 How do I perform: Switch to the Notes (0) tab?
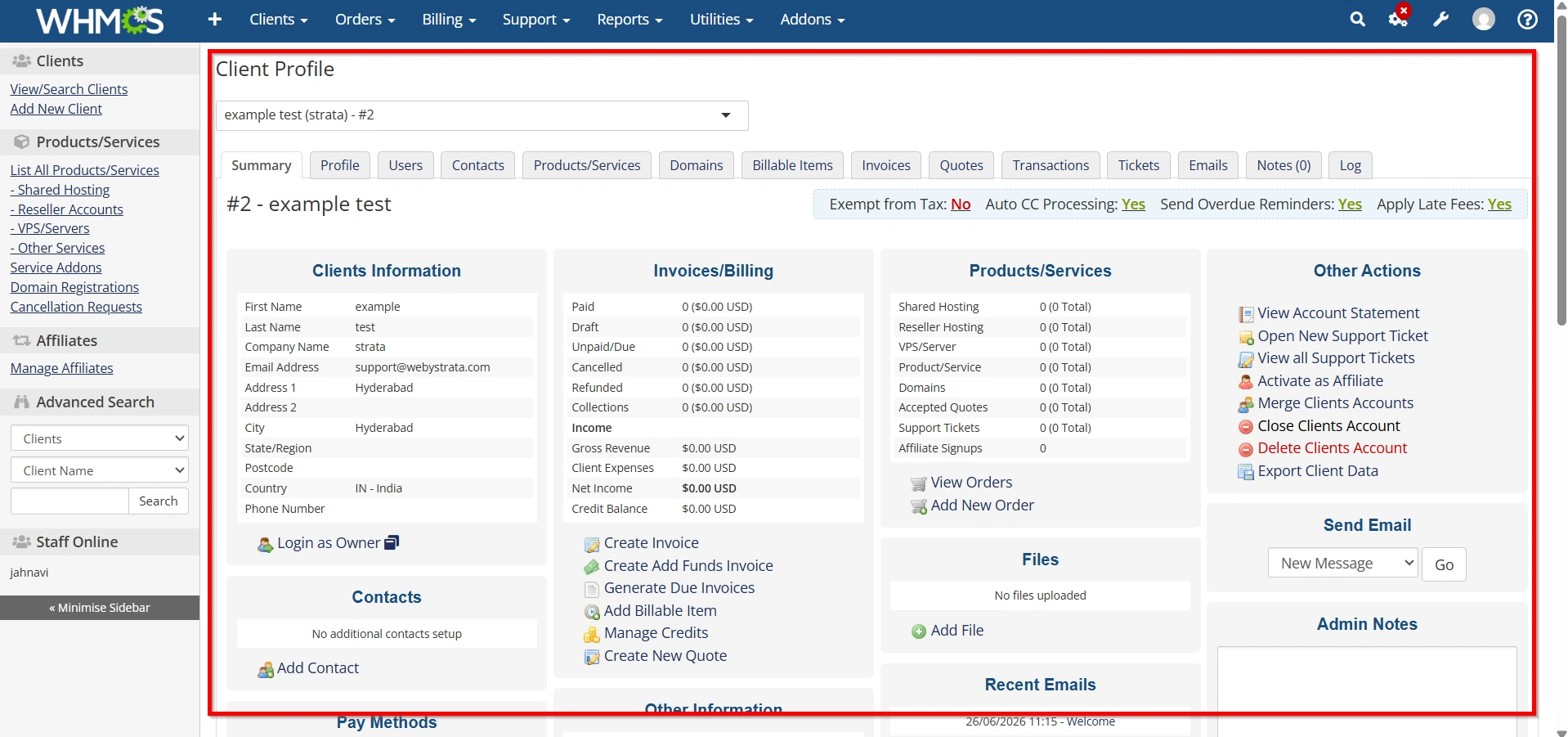click(1284, 165)
